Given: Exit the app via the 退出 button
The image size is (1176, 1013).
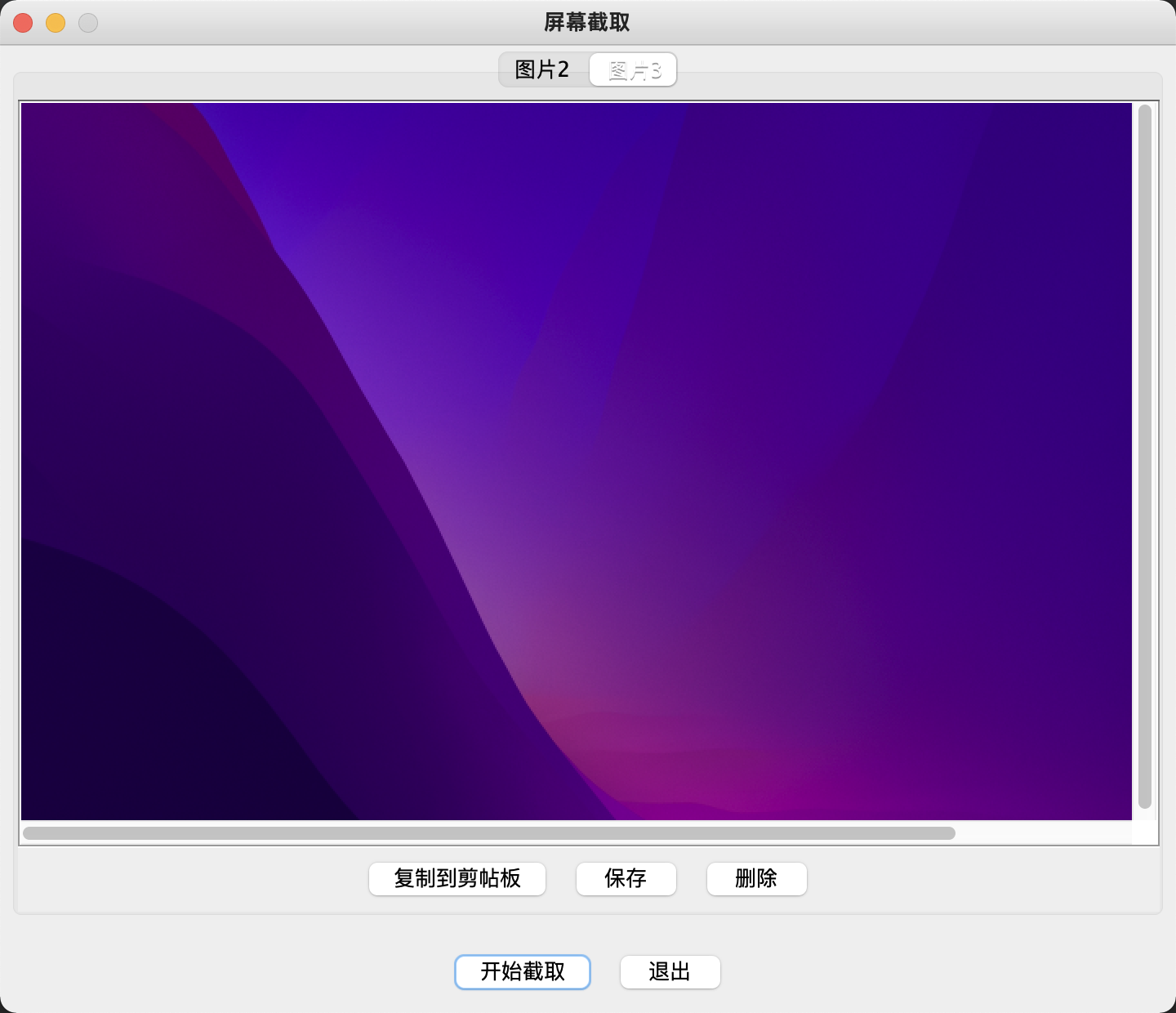Looking at the screenshot, I should click(x=670, y=972).
